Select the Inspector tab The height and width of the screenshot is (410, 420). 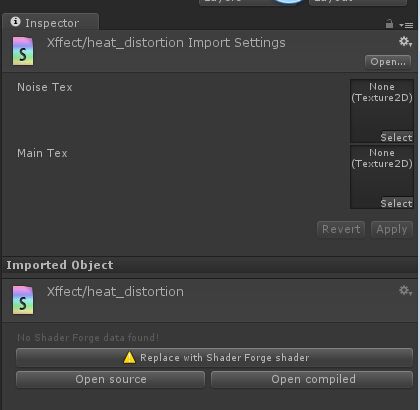(51, 23)
